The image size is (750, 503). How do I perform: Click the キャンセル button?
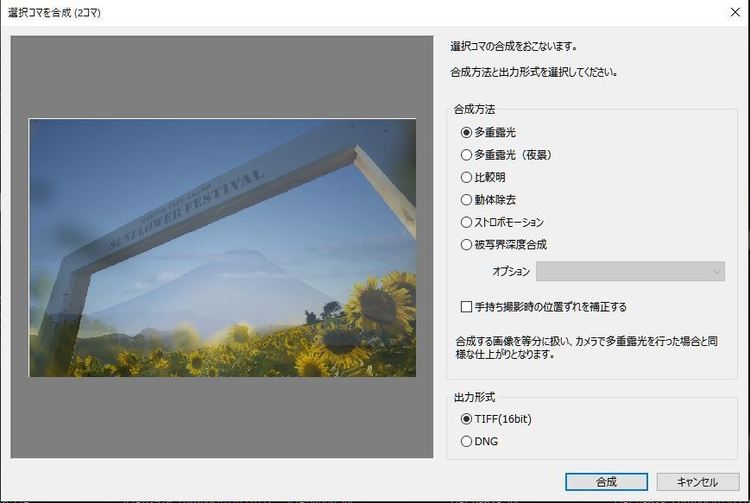tap(697, 482)
